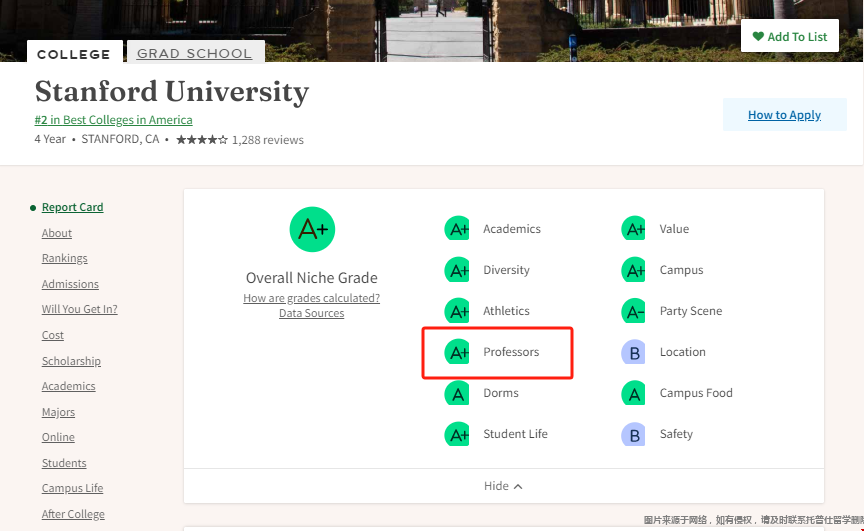Click the B badge next to Location

(634, 352)
